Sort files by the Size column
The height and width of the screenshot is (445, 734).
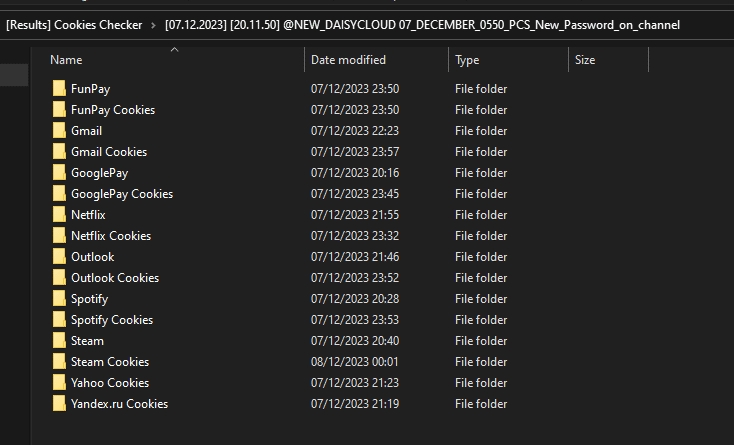click(585, 60)
